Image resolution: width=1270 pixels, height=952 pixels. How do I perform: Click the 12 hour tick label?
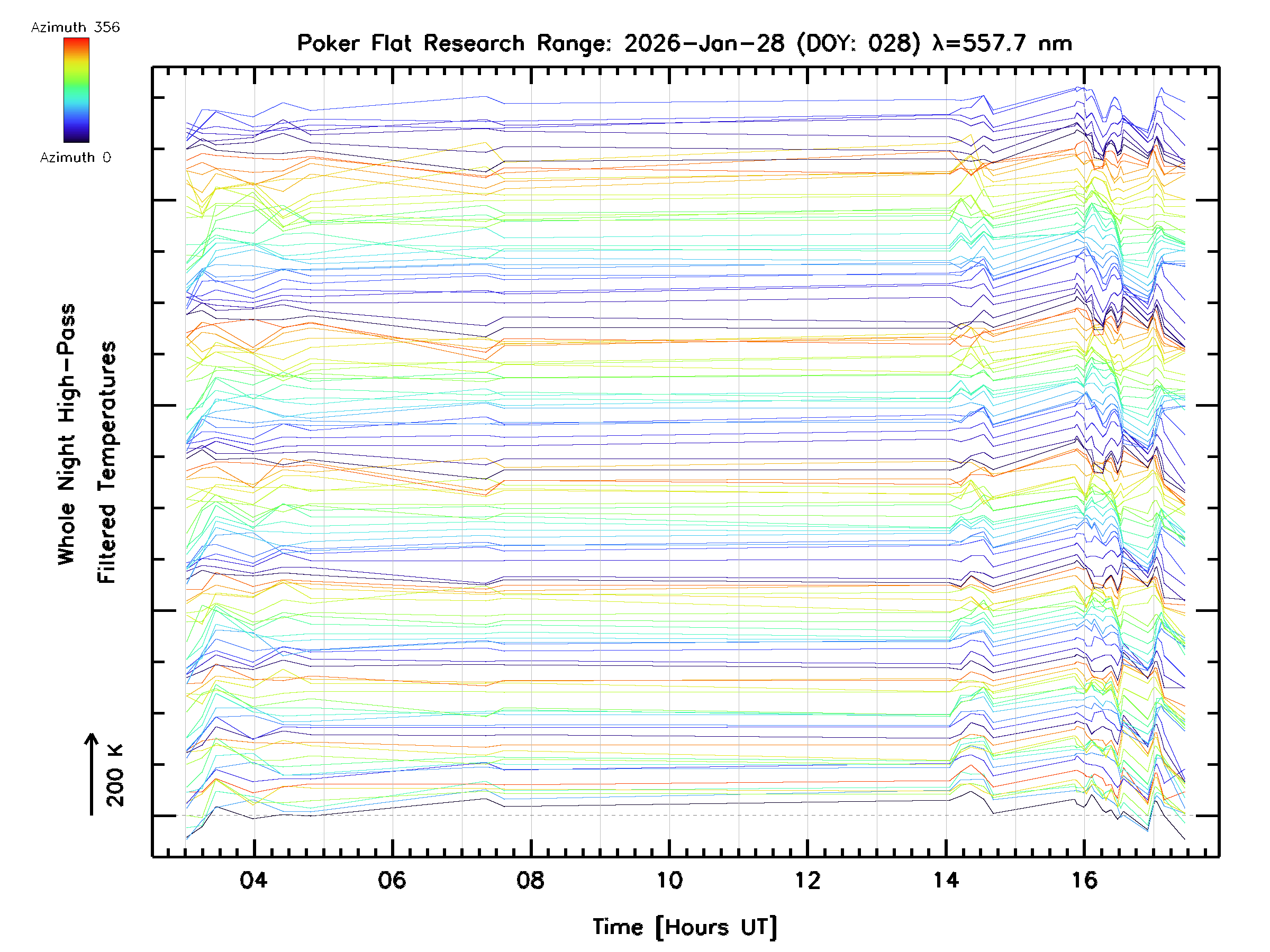(808, 880)
